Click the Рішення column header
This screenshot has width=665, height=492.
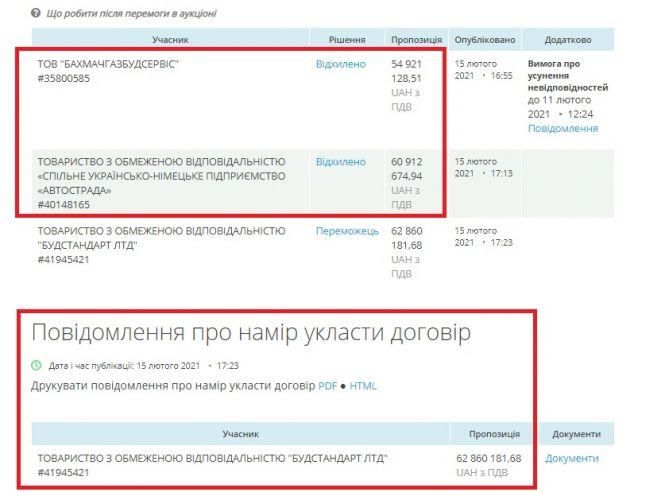[x=347, y=39]
